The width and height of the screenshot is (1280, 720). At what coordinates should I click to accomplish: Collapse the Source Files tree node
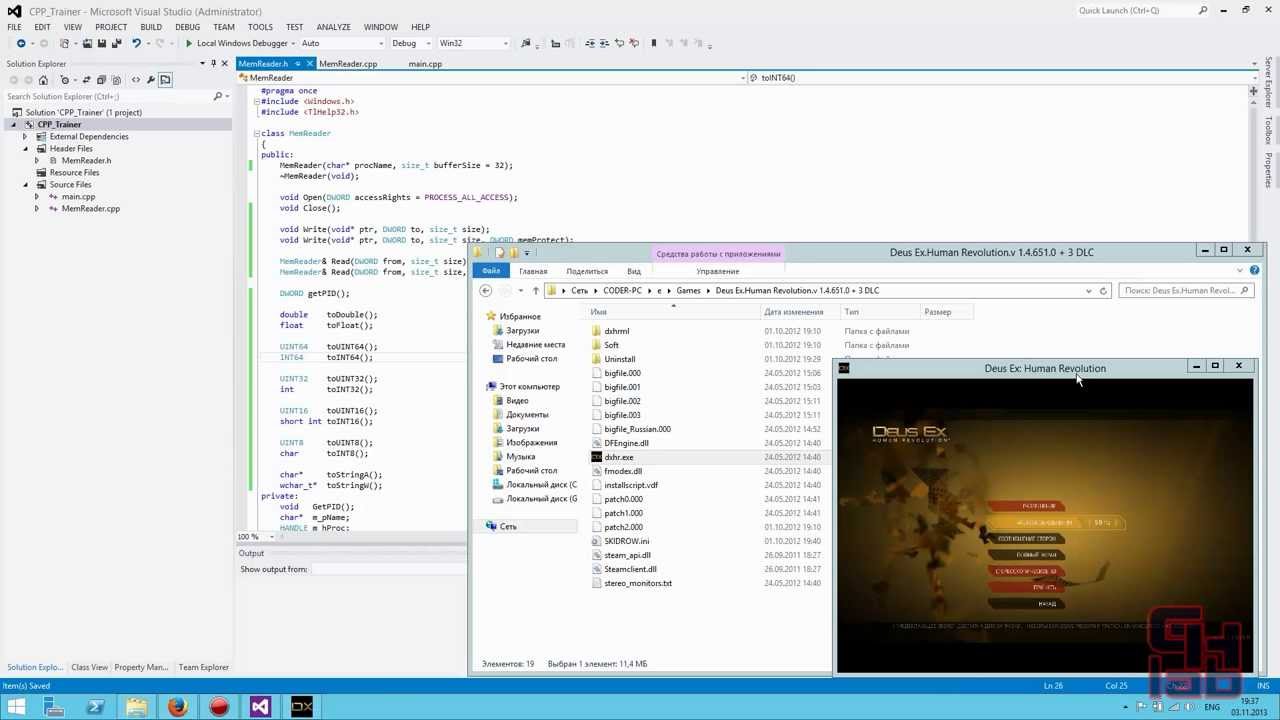point(27,184)
